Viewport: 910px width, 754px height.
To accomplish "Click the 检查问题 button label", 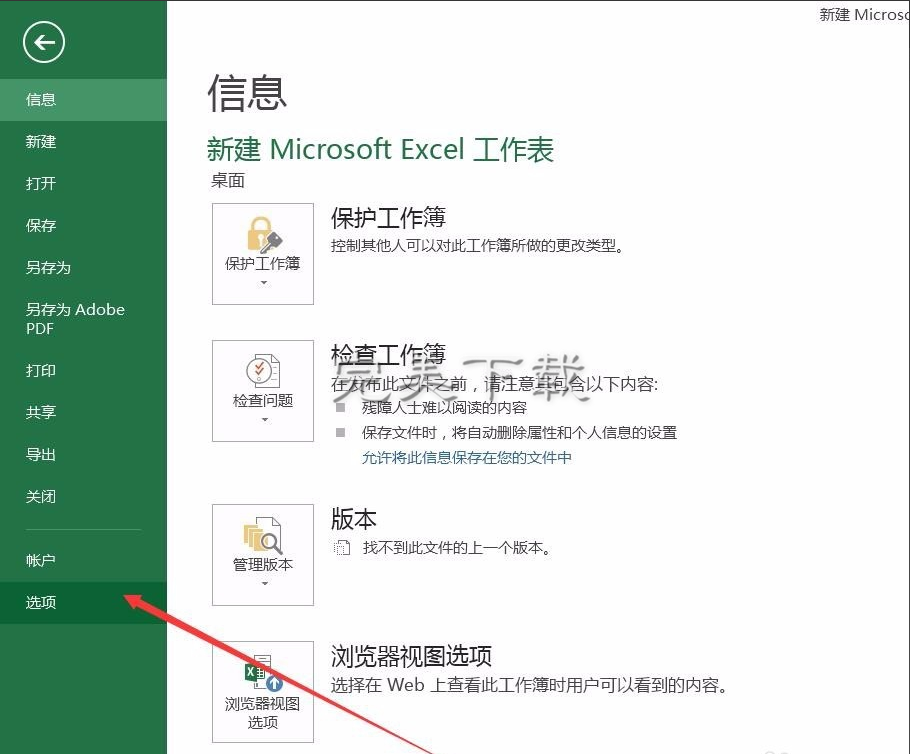I will pyautogui.click(x=263, y=401).
